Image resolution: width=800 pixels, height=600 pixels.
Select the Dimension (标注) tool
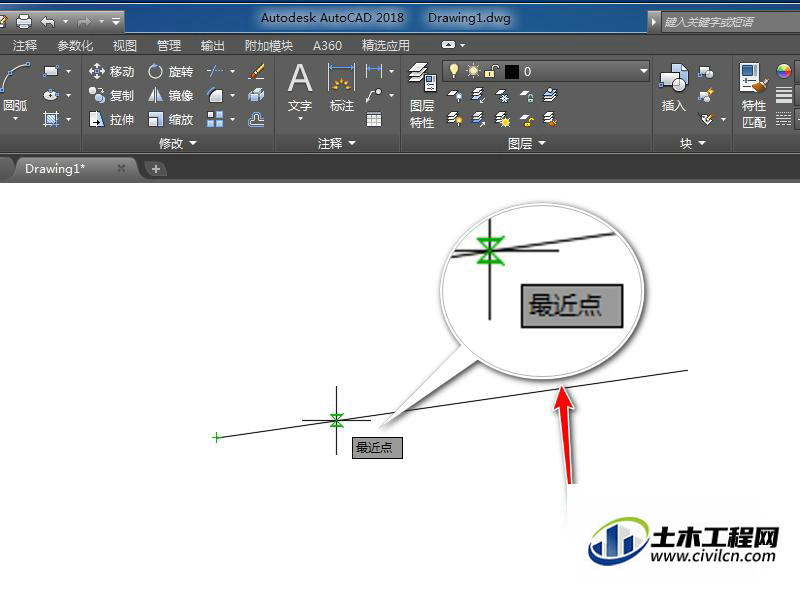coord(341,87)
